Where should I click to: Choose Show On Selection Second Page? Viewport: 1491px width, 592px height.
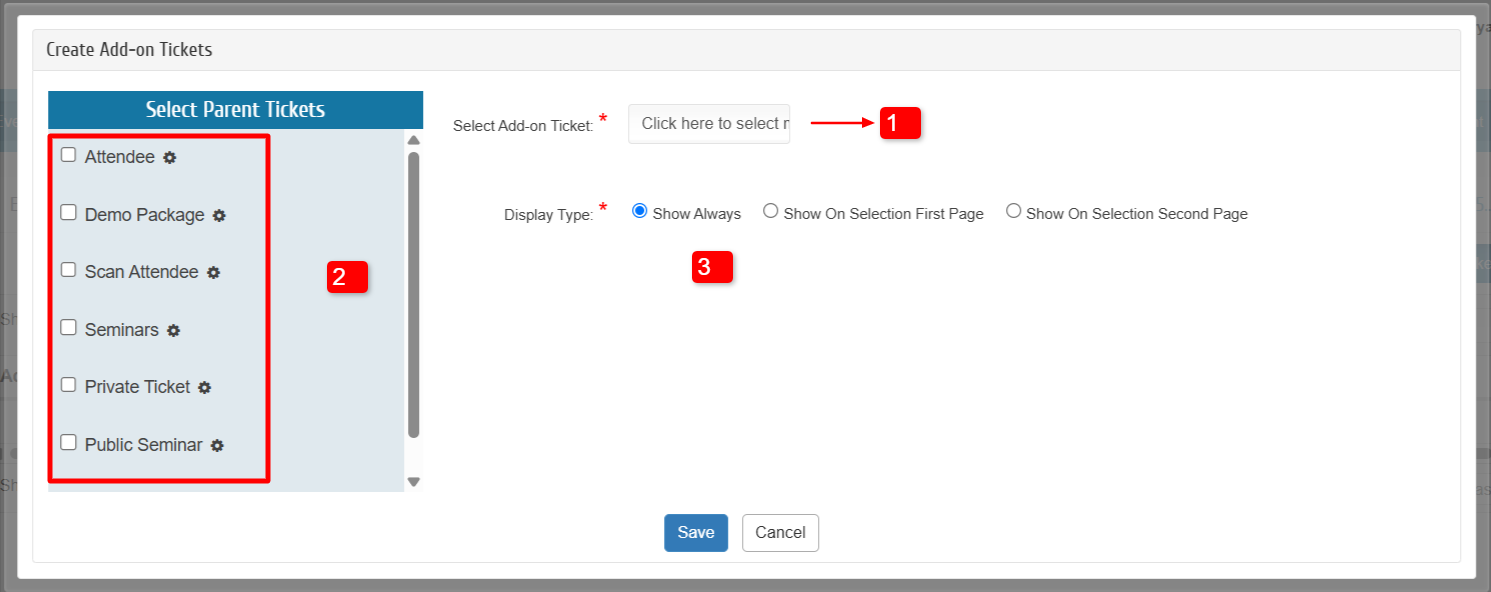pos(1013,211)
